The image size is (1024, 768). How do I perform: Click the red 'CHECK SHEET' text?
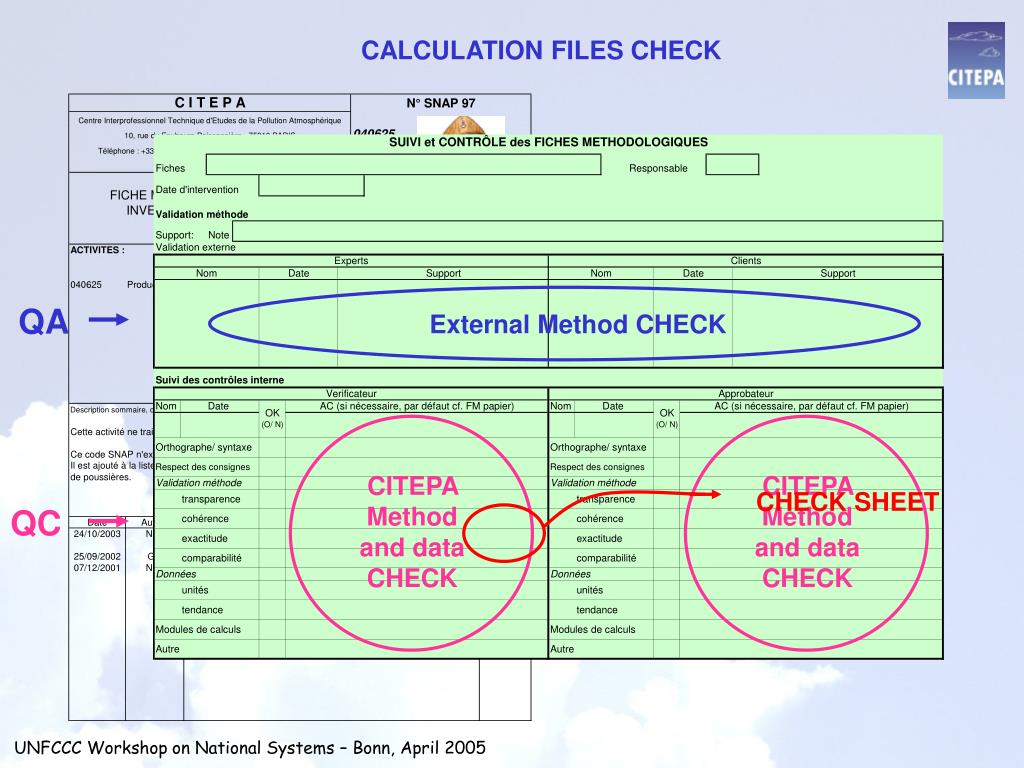point(847,502)
